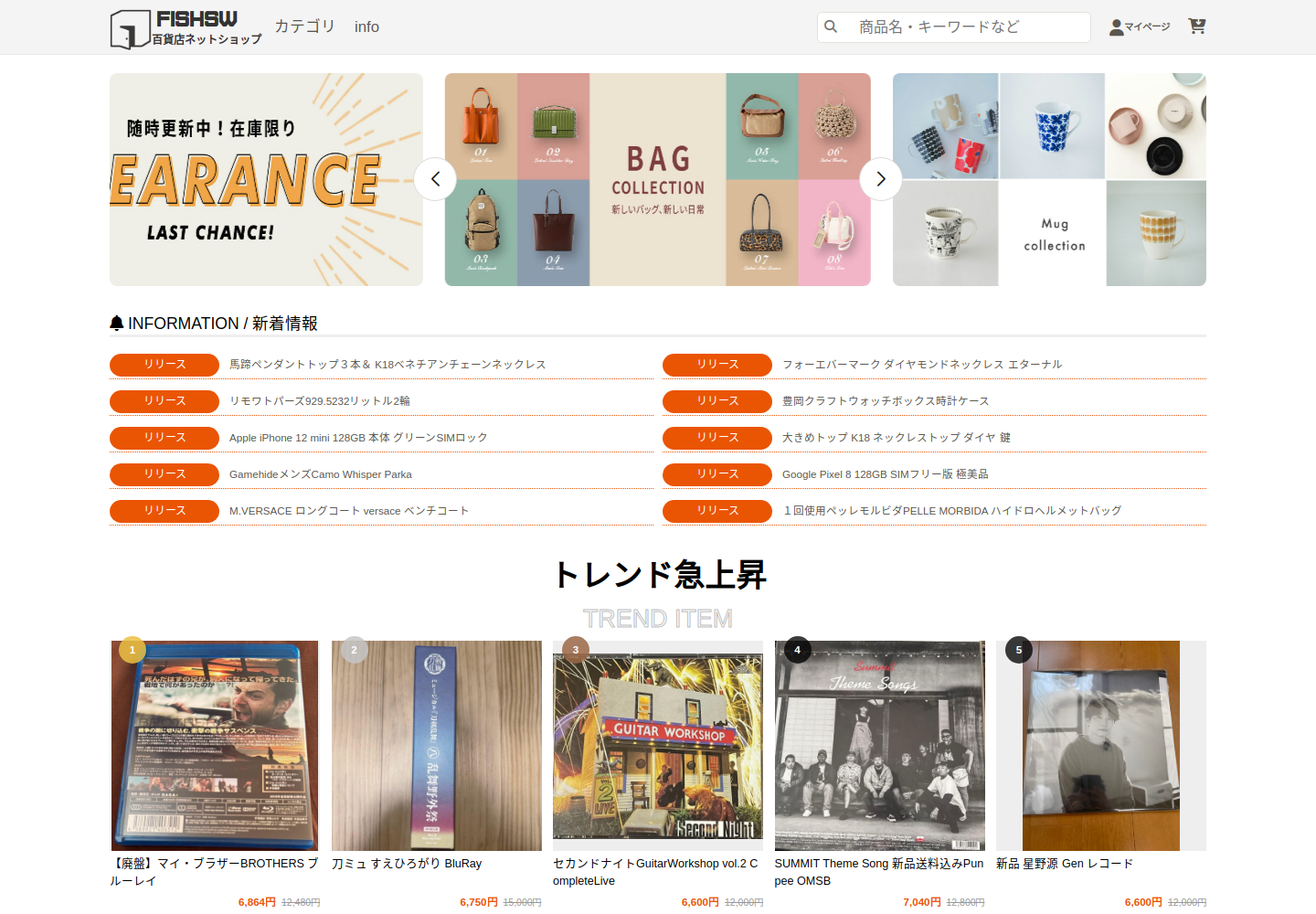Open Gamehide Camo Whisper Parka news item

pos(321,474)
